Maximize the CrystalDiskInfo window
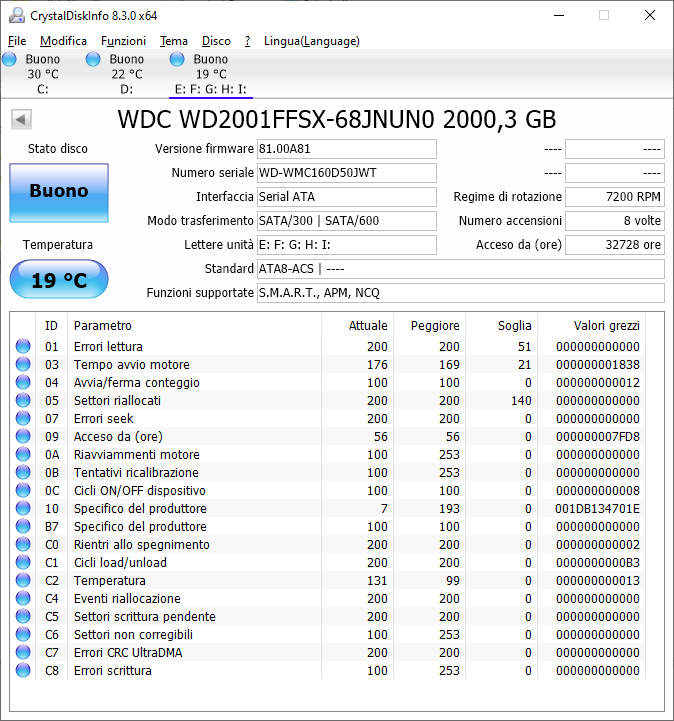The height and width of the screenshot is (721, 674). 604,15
